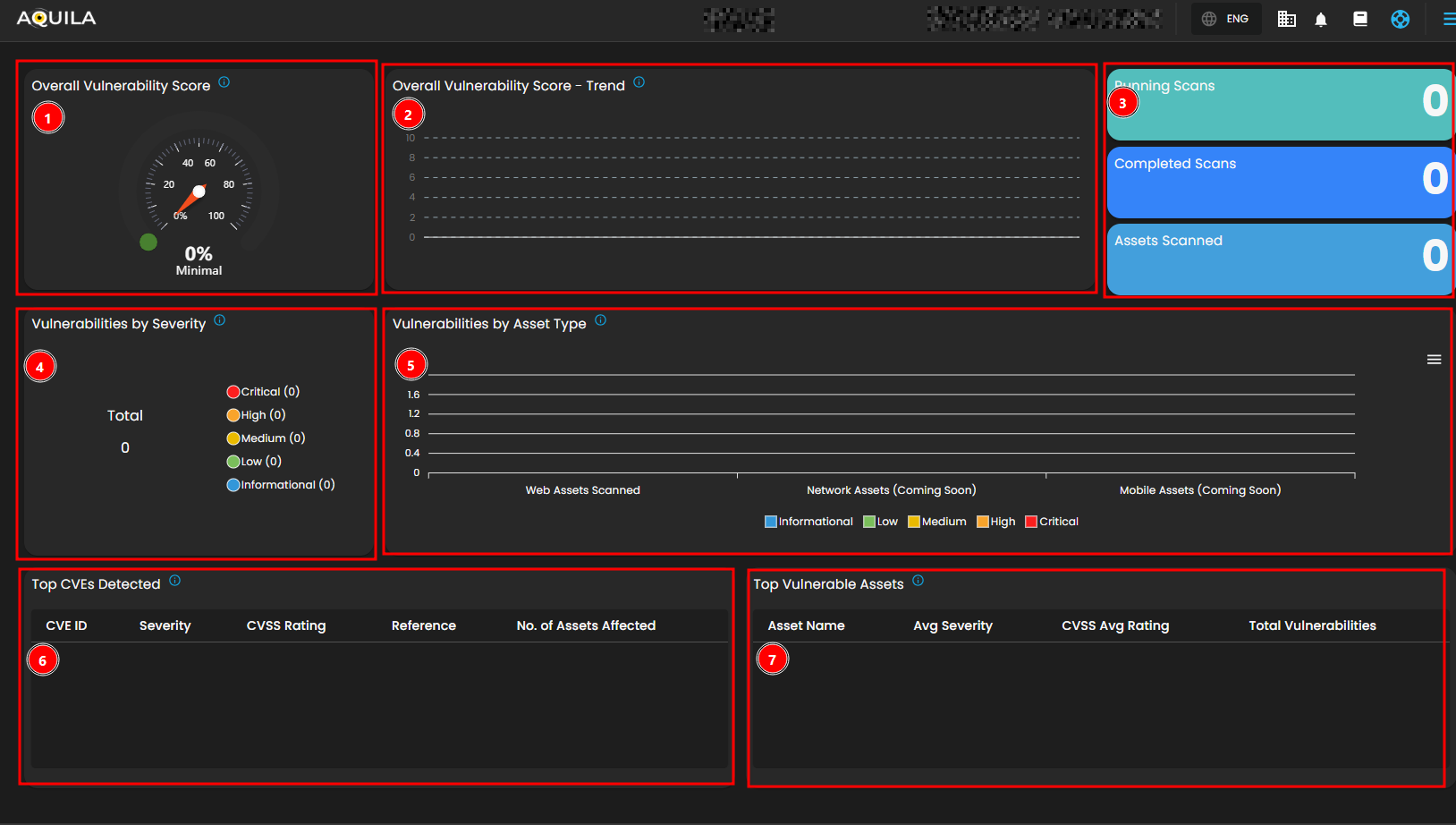Open the Asset Type chart options menu
The image size is (1456, 825).
pos(1434,360)
